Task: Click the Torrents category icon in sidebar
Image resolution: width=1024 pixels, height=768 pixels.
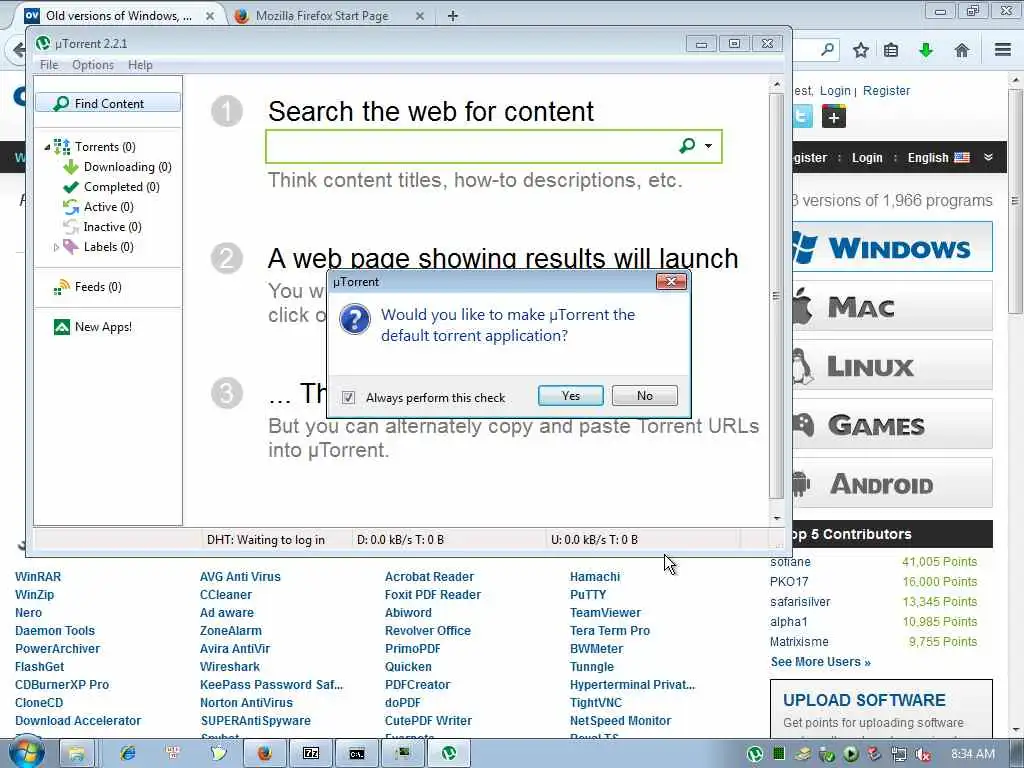Action: click(x=62, y=146)
